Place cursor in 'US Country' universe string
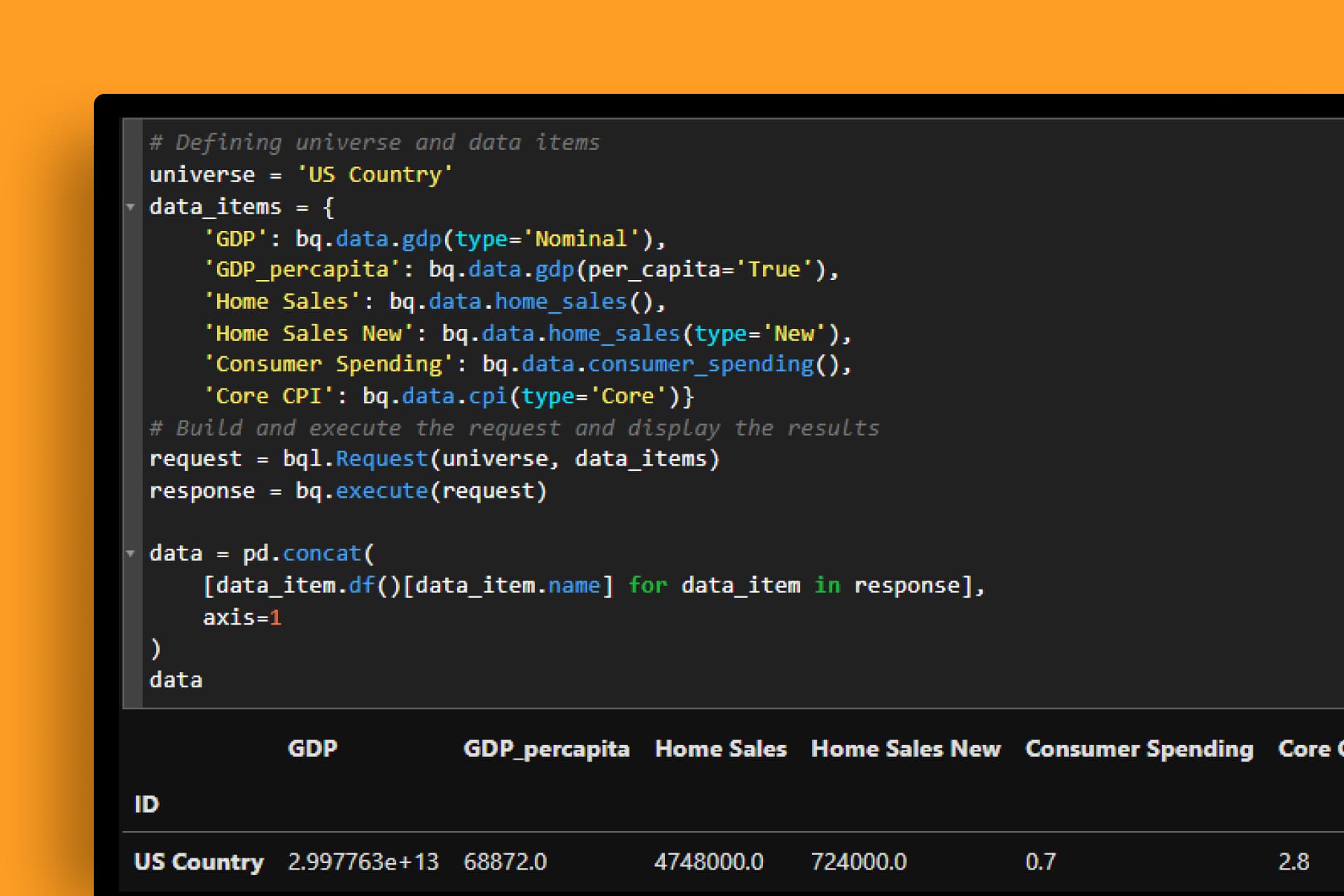This screenshot has width=1344, height=896. 375,174
